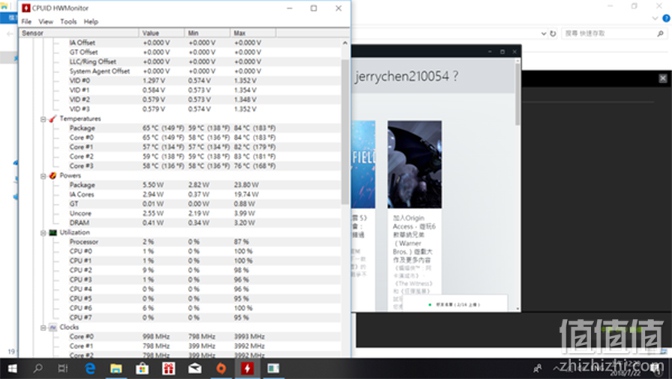Screen dimensions: 672x379
Task: Switch to HWMonitor taskbar button
Action: point(247,369)
